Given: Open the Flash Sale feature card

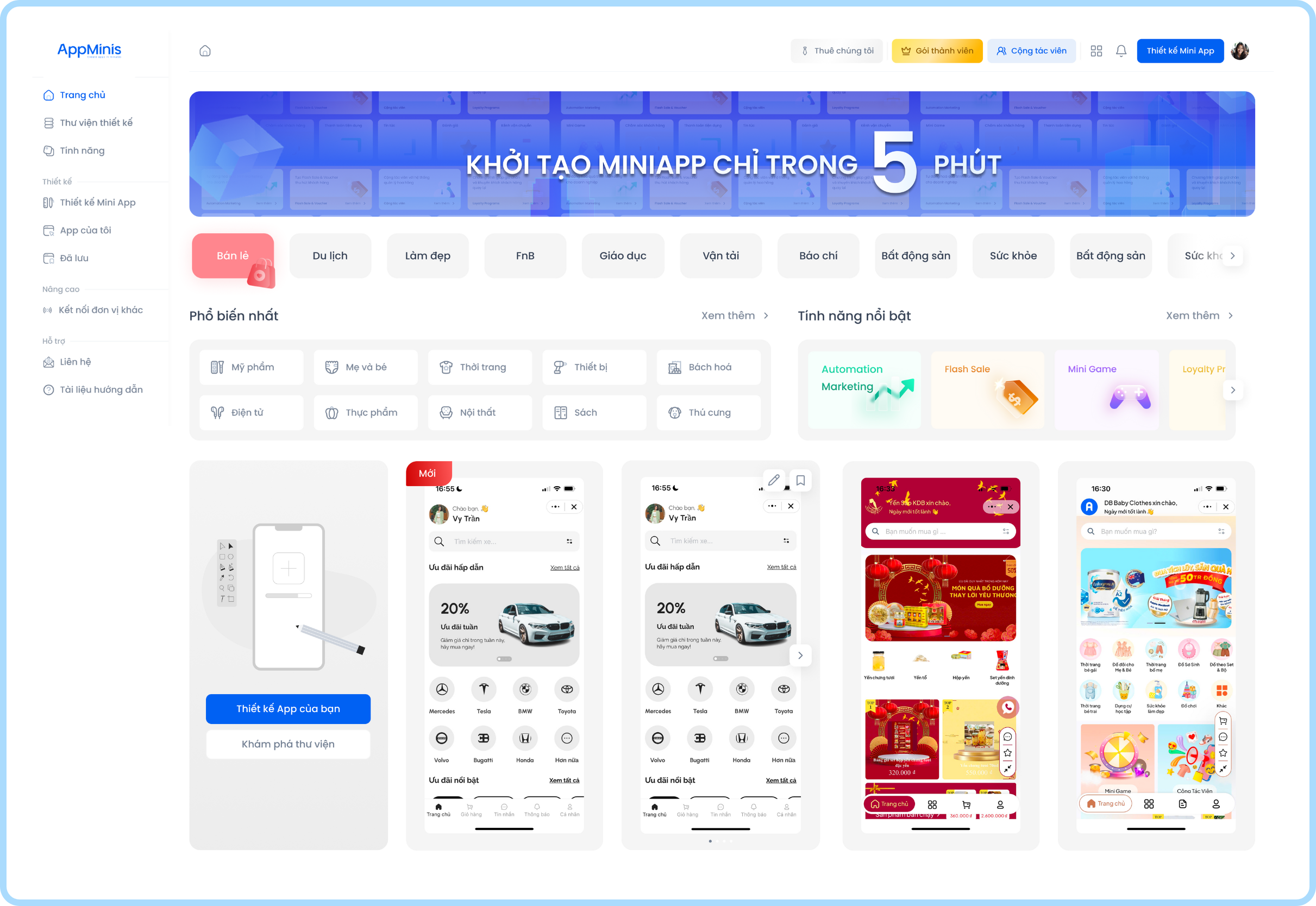Looking at the screenshot, I should click(987, 390).
